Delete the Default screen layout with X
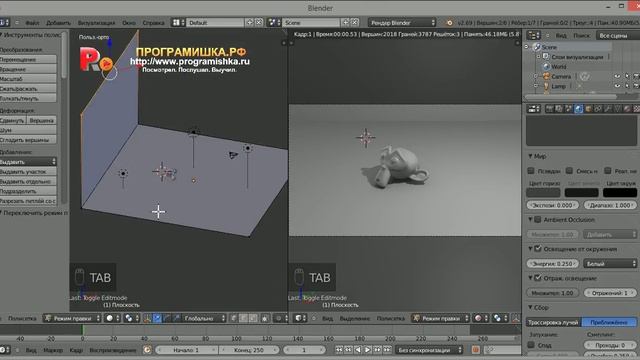Viewport: 640px width, 360px height. (x=259, y=22)
